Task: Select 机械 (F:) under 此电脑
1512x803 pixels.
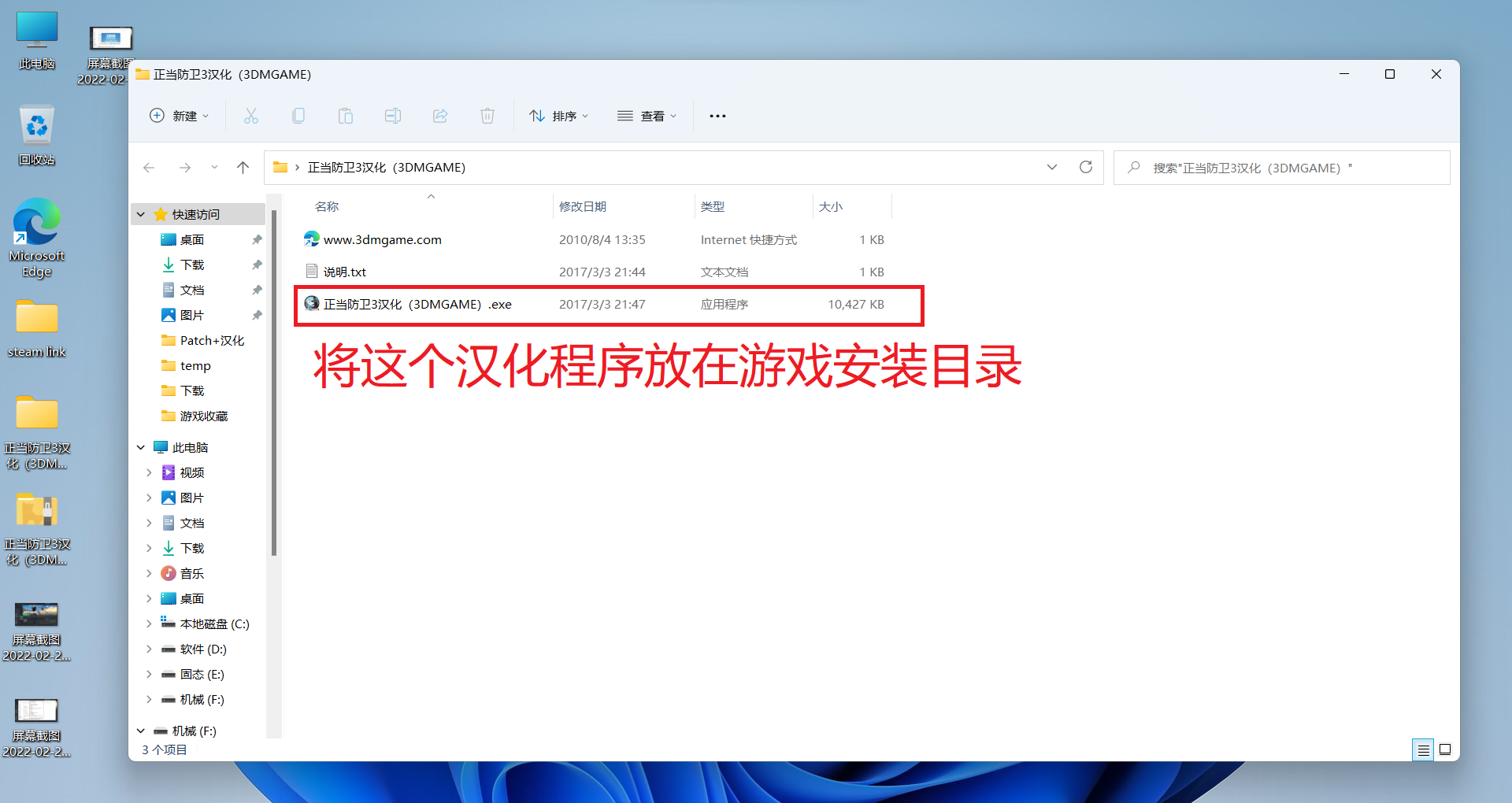Action: (202, 699)
